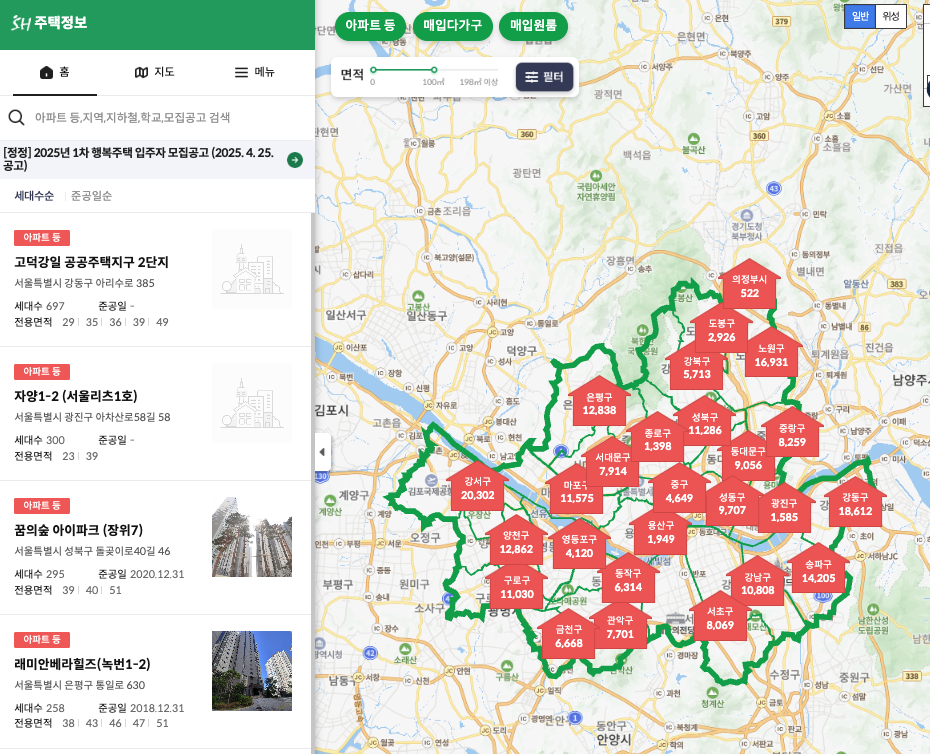Click the green arrow on the notice banner
This screenshot has width=930, height=754.
click(294, 159)
